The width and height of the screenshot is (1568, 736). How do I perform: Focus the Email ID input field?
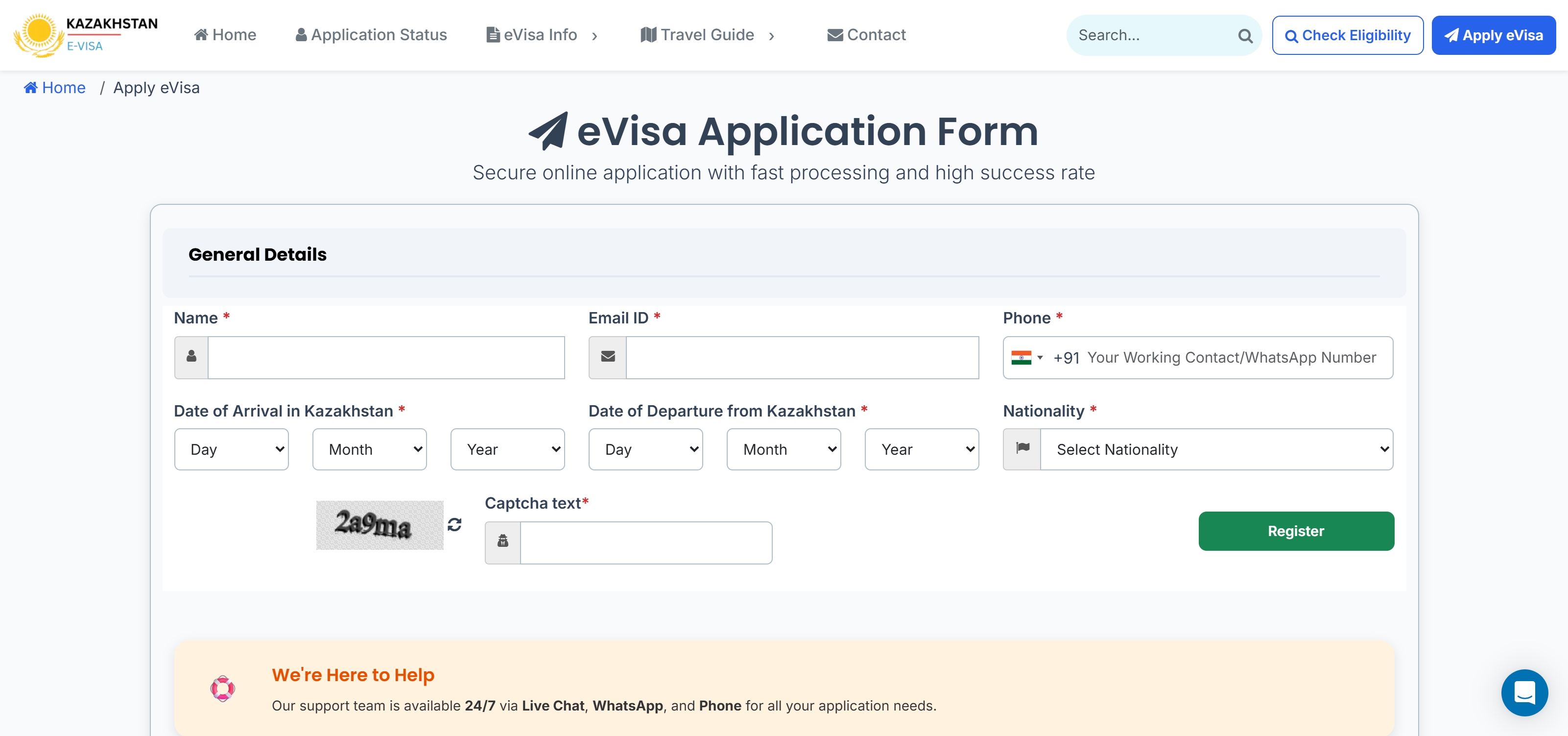802,358
